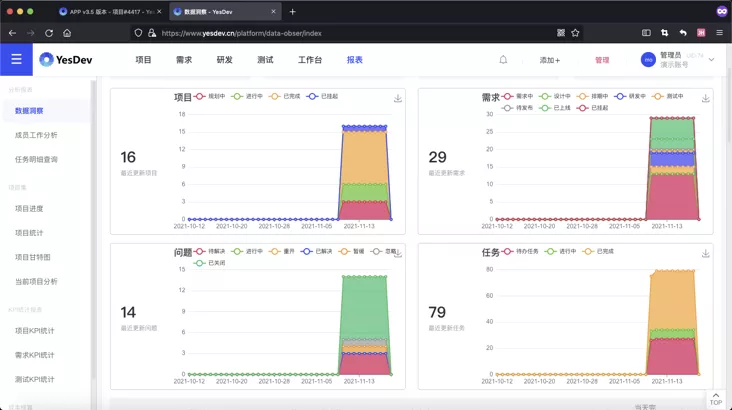Screen dimensions: 732x410
Task: Click the TOP back-to-top arrow
Action: click(x=716, y=399)
